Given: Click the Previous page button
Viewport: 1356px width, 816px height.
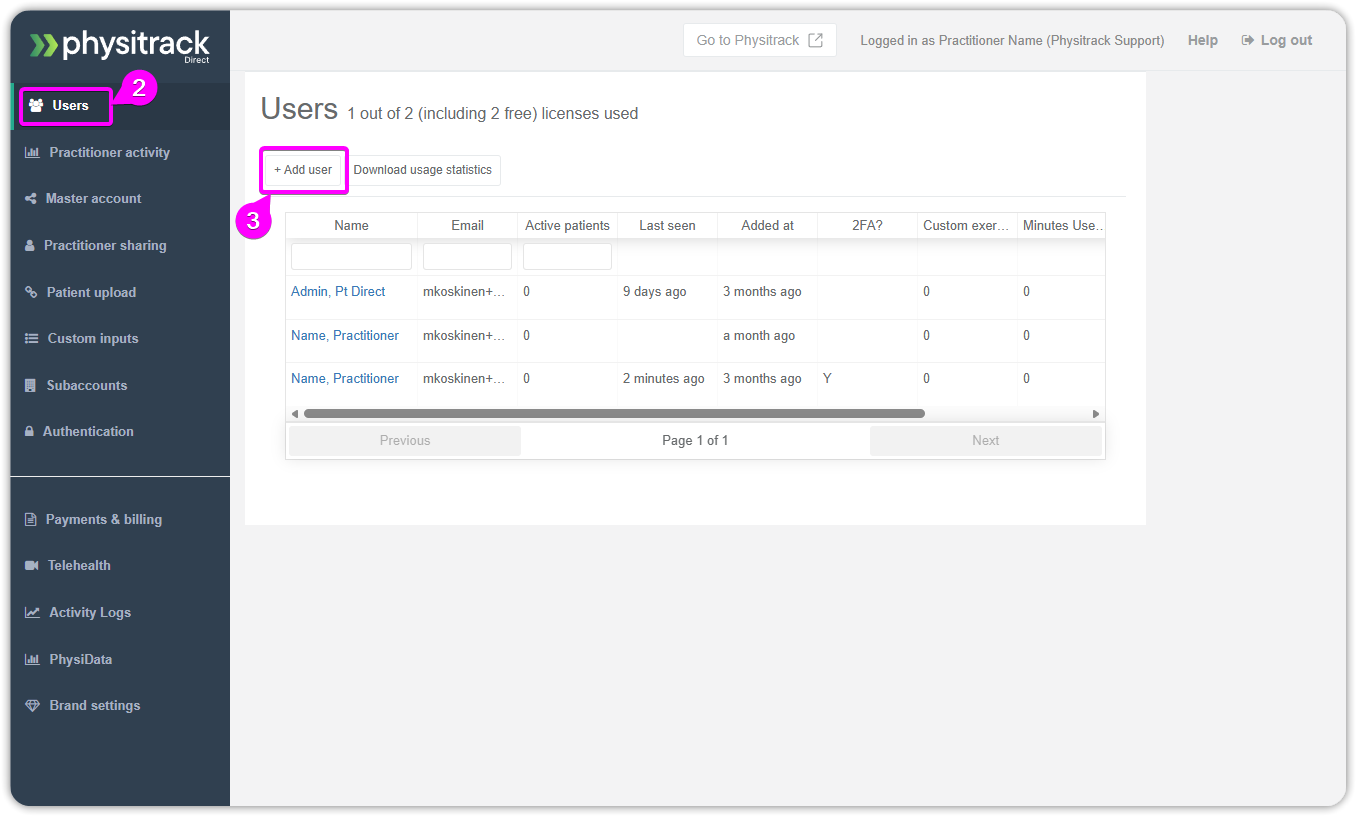Looking at the screenshot, I should pyautogui.click(x=405, y=441).
